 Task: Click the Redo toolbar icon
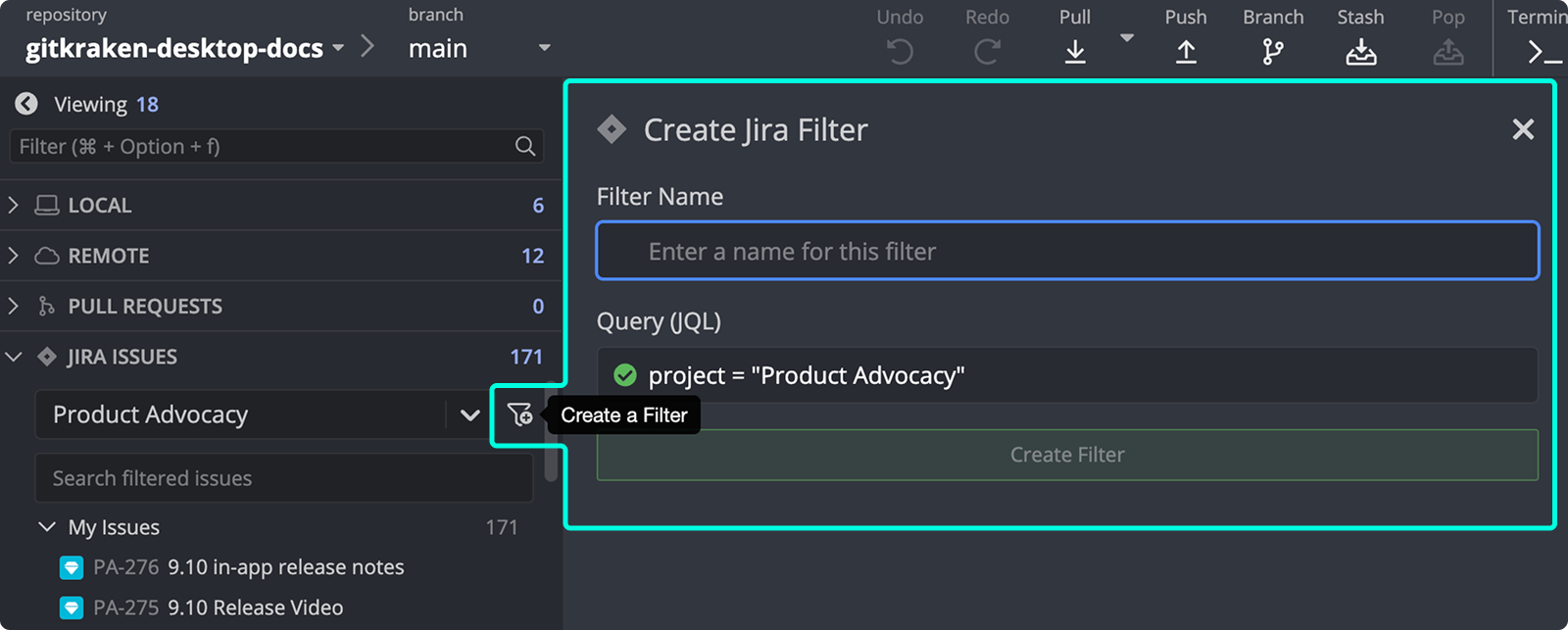[987, 51]
